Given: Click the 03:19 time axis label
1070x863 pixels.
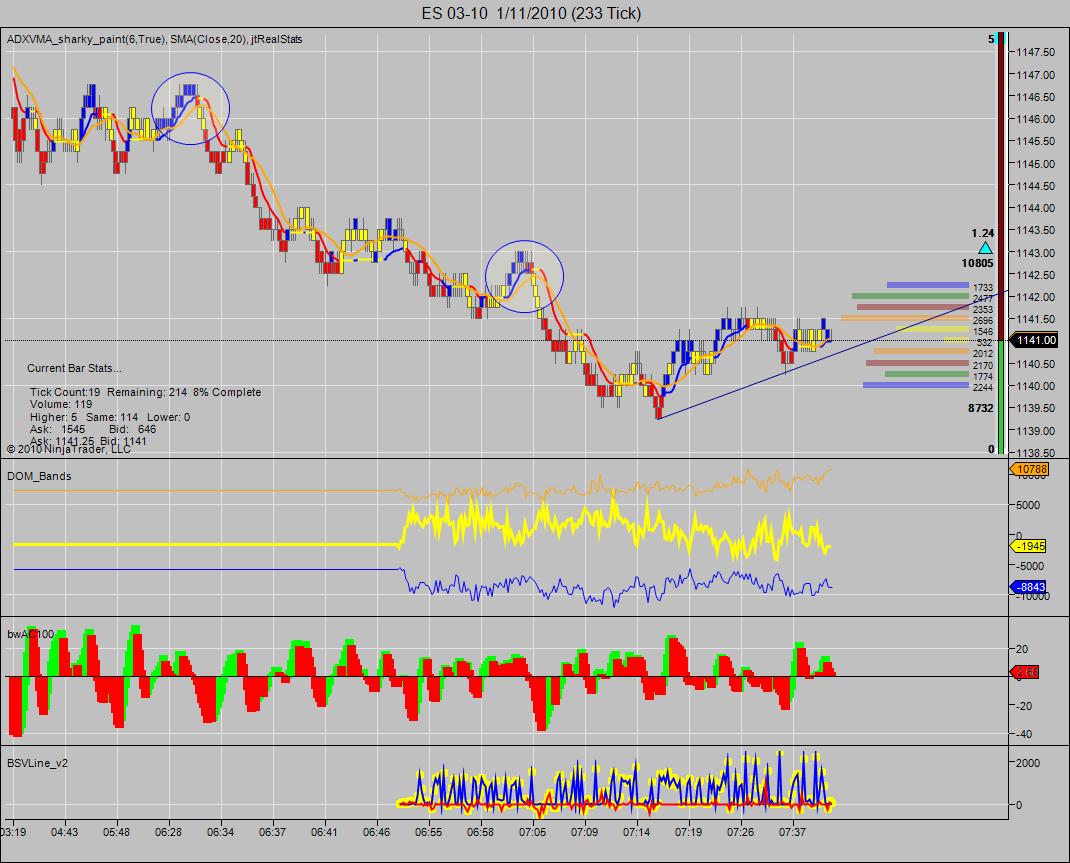Looking at the screenshot, I should pos(14,832).
